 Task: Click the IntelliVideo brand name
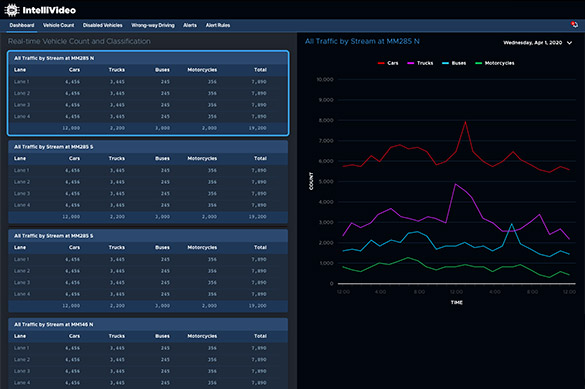[49, 10]
